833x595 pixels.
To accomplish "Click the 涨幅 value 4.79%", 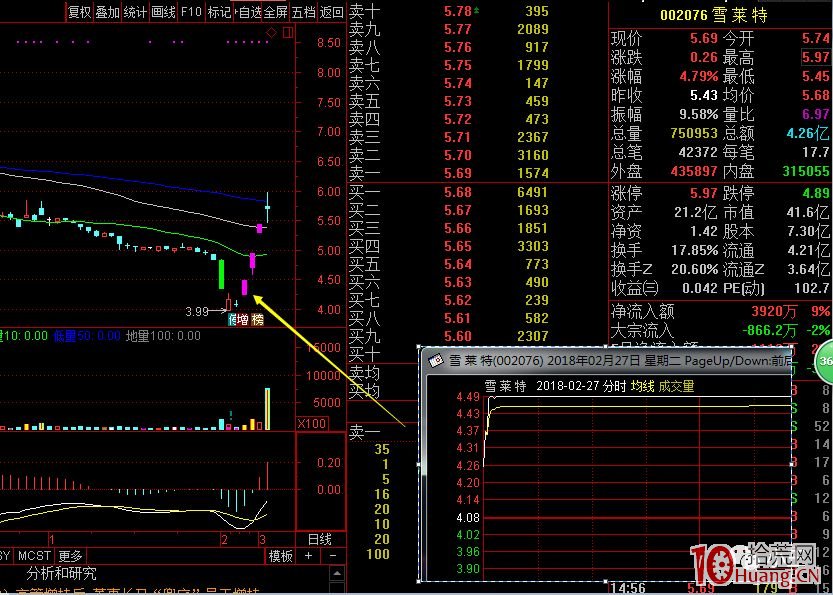I will coord(699,76).
